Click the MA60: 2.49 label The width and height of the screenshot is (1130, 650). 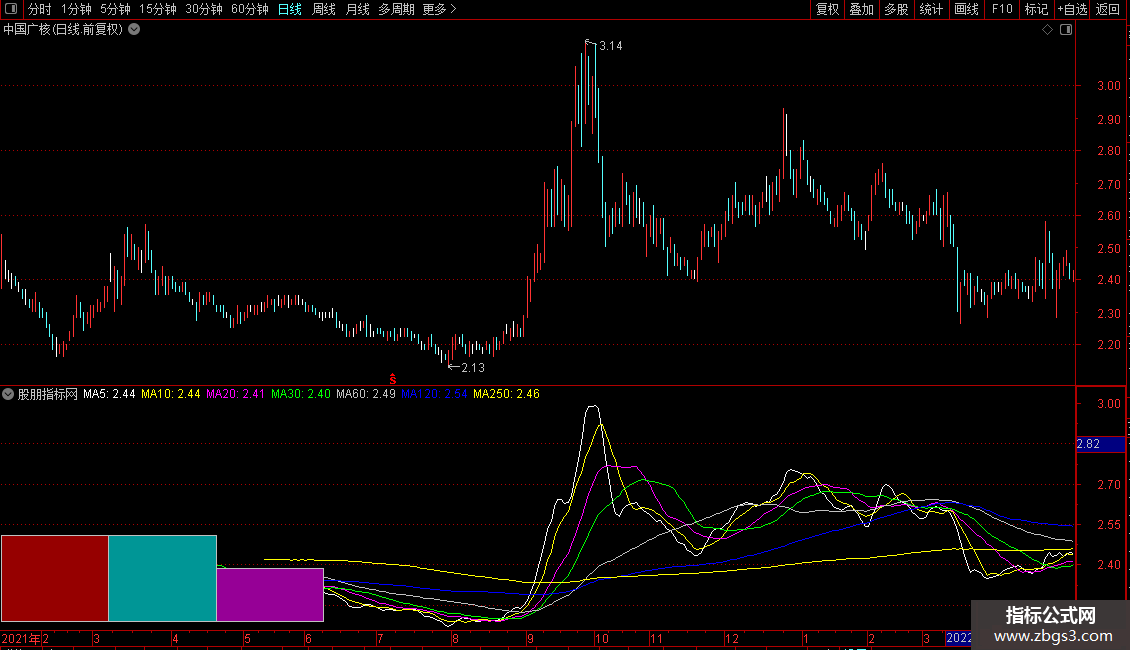coord(366,394)
